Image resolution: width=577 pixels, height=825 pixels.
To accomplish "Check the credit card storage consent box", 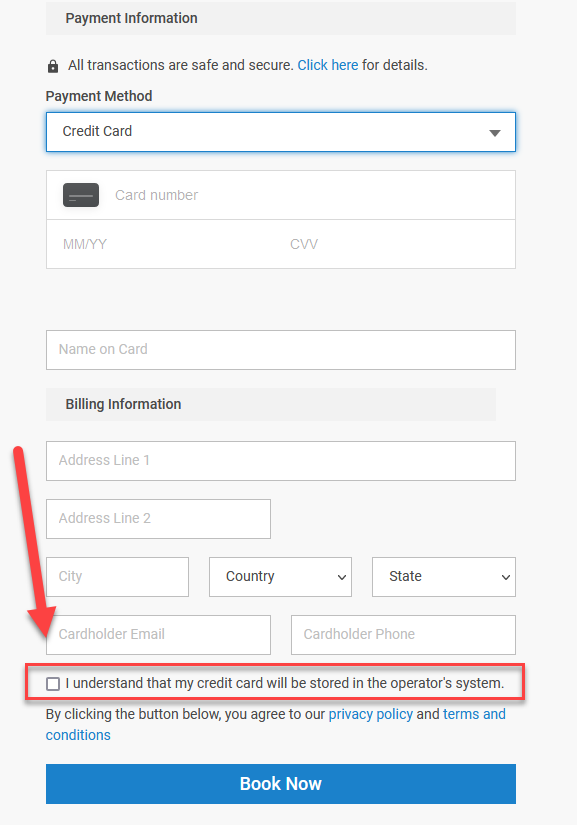I will coord(53,683).
